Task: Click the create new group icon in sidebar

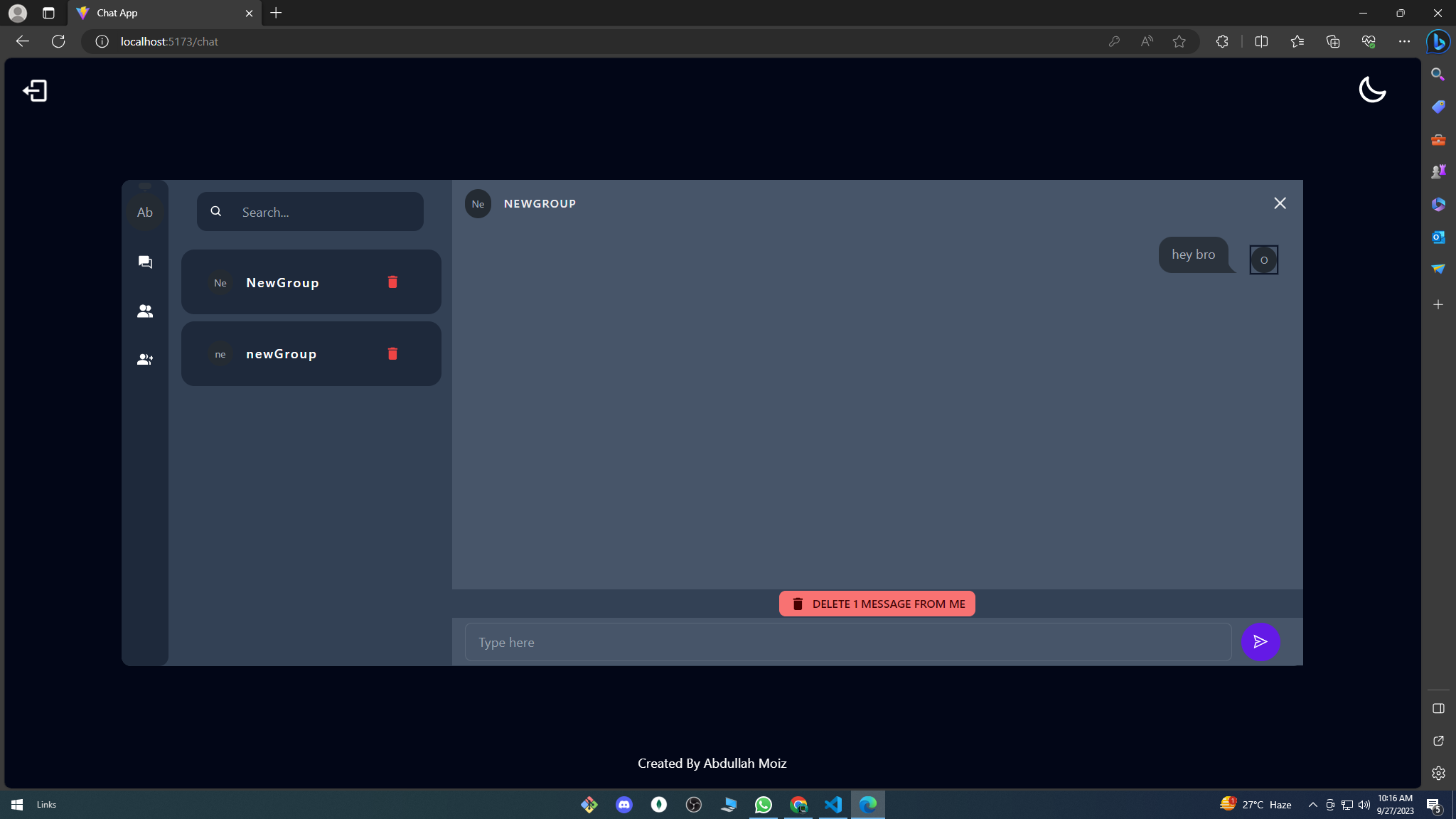Action: [144, 359]
